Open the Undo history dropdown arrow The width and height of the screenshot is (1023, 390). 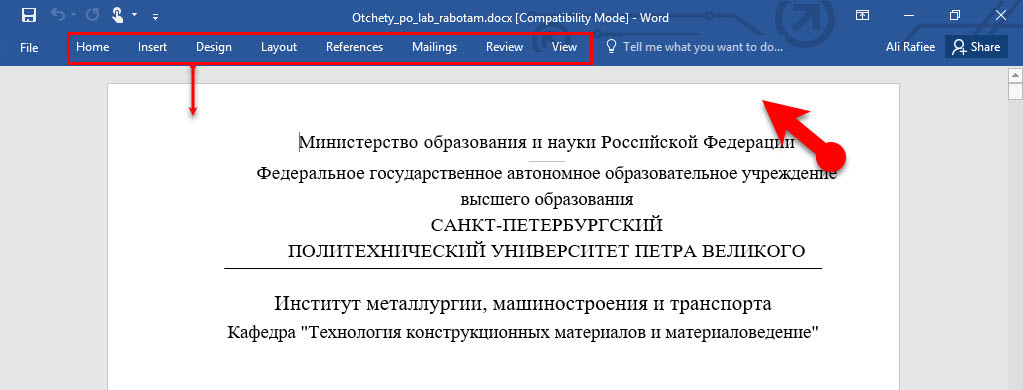point(73,15)
